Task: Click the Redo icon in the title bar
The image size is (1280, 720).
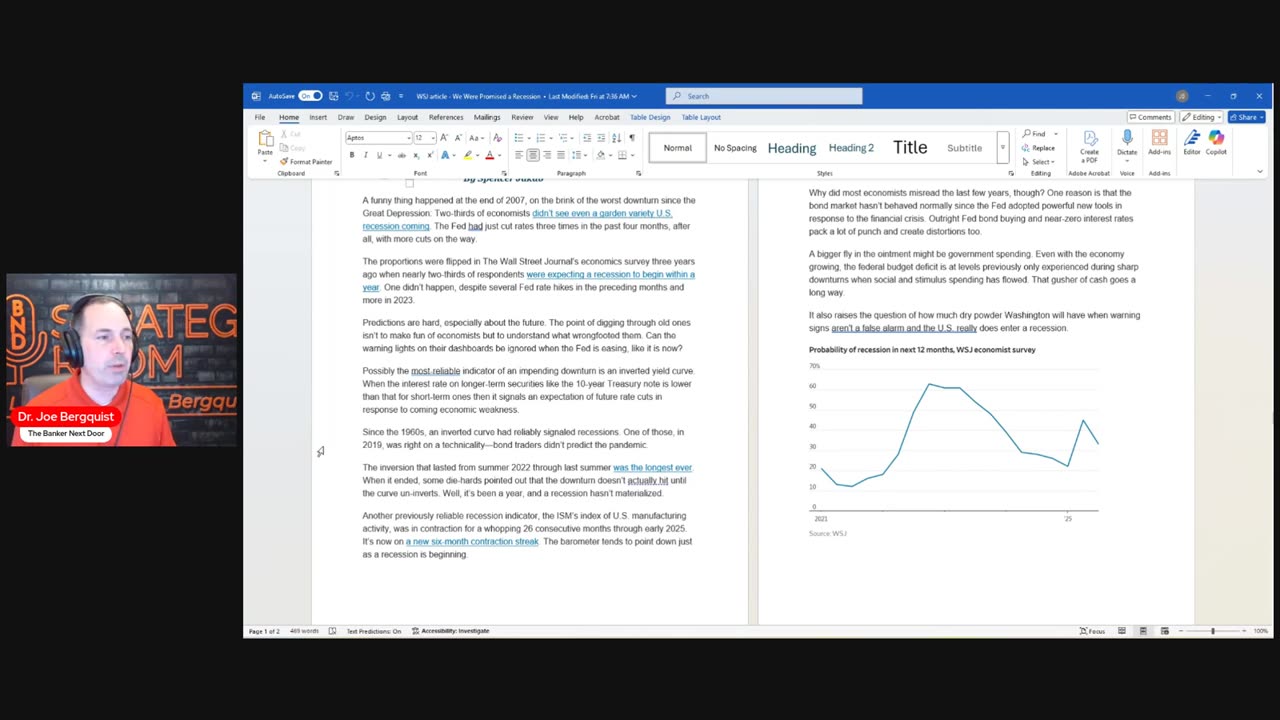Action: 370,96
